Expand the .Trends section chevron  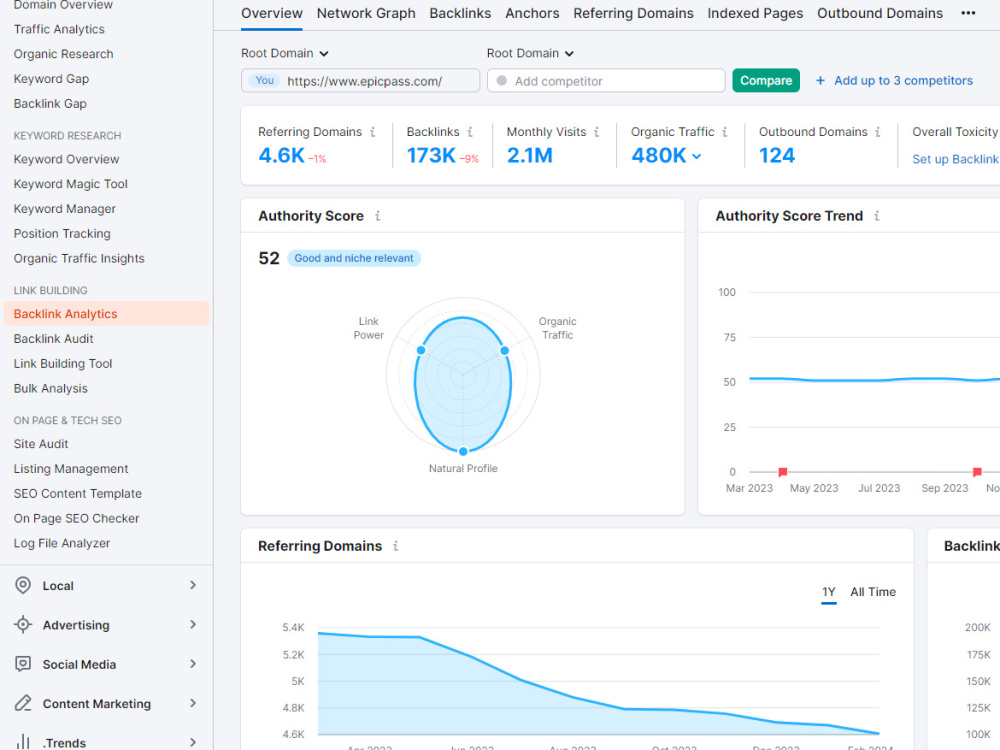tap(193, 742)
